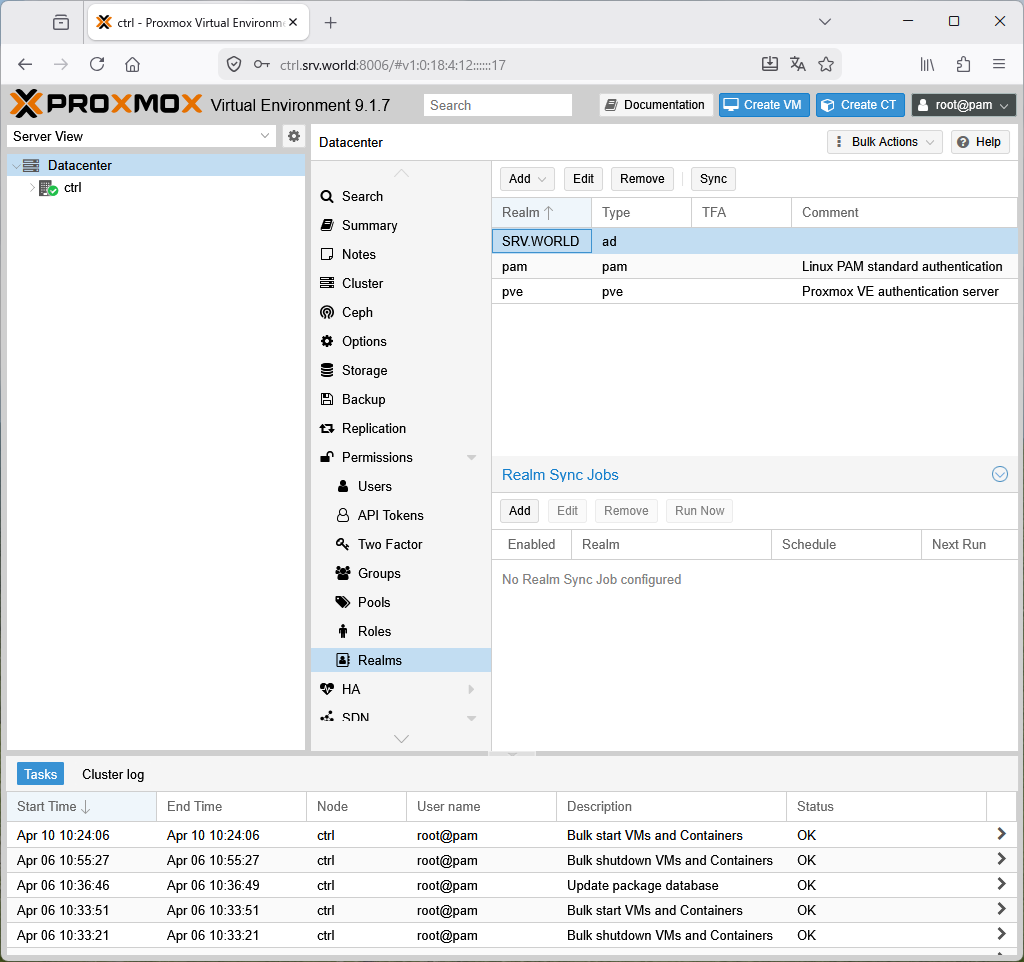Collapse the Permissions submenu arrow
This screenshot has width=1024, height=962.
pyautogui.click(x=472, y=457)
